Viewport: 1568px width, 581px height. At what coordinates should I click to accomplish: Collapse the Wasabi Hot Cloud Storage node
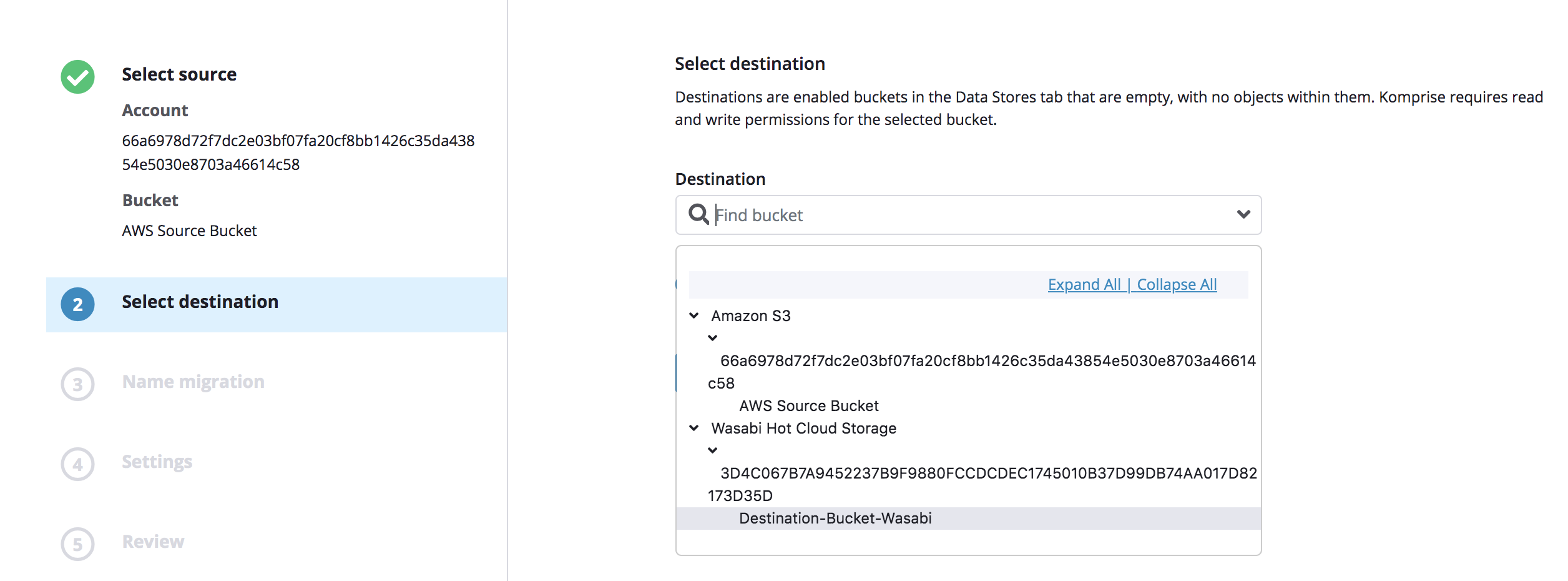694,428
